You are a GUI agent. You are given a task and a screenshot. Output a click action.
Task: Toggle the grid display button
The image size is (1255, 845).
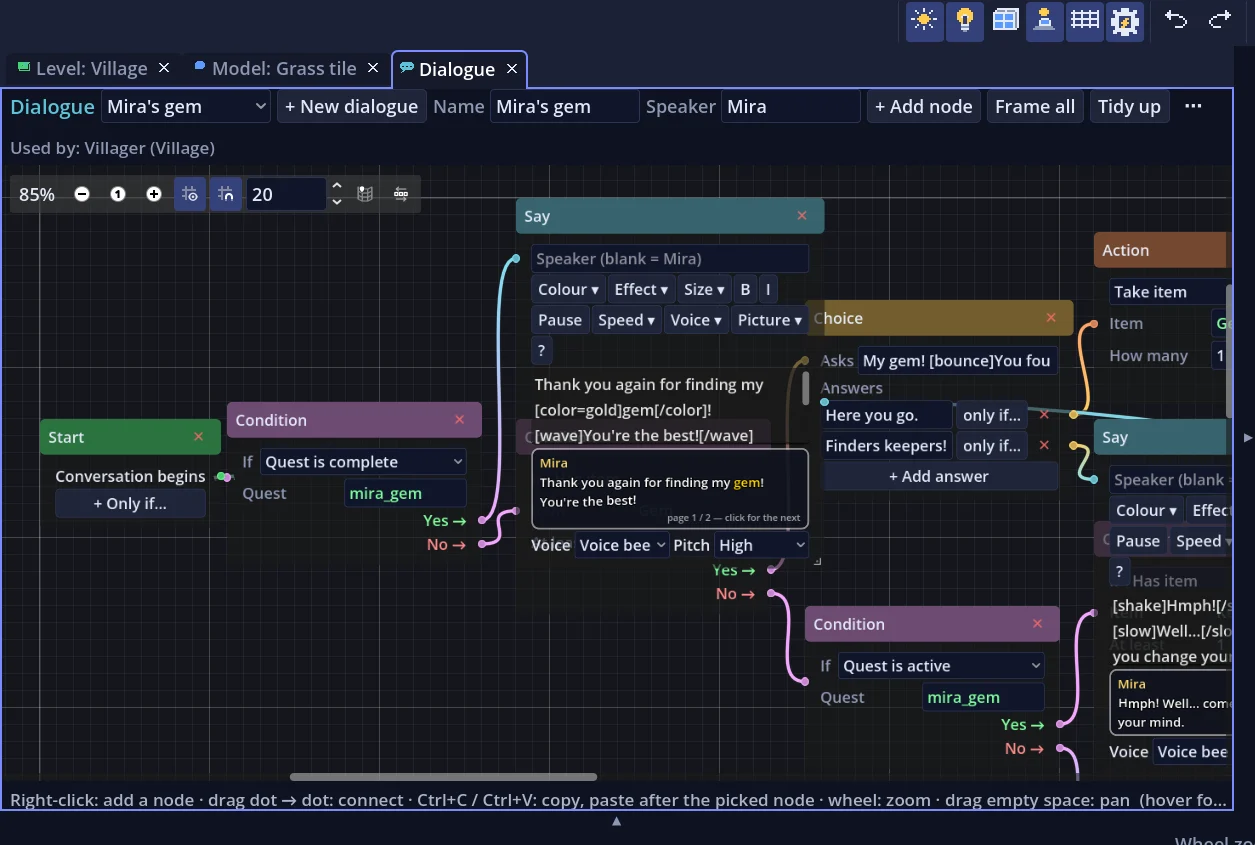pos(1084,20)
